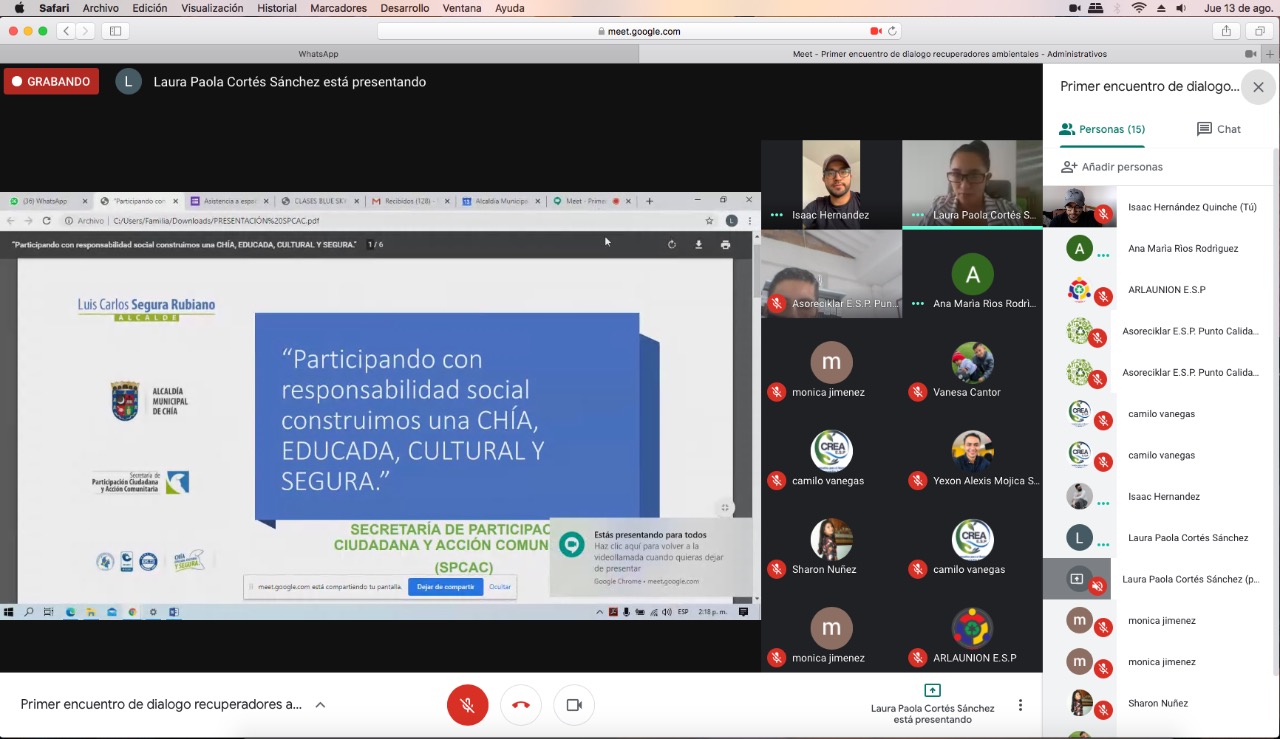Click the volume icon in menu bar

click(x=1181, y=8)
